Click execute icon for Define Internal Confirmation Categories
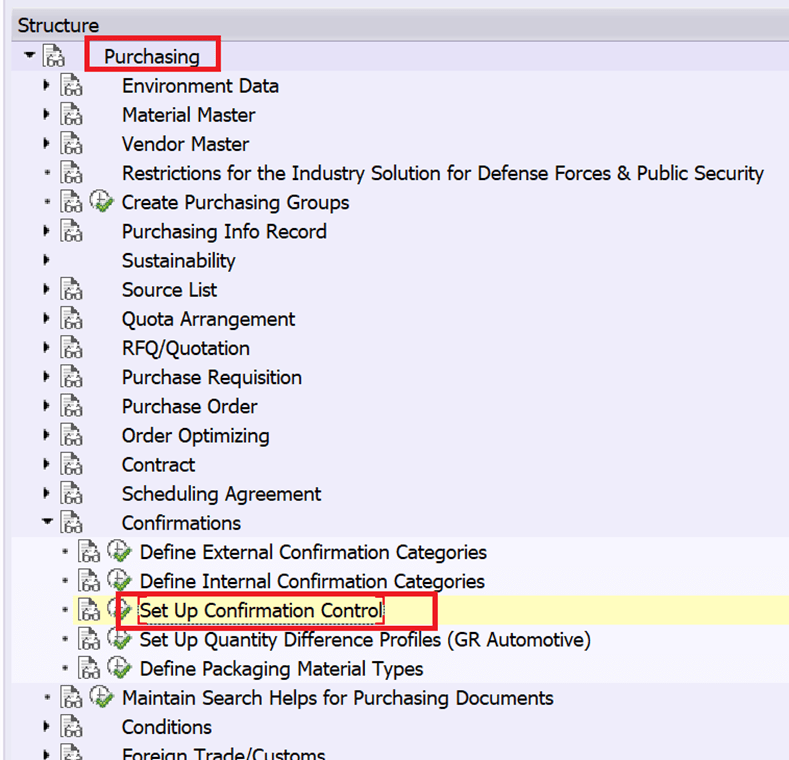 (x=120, y=581)
